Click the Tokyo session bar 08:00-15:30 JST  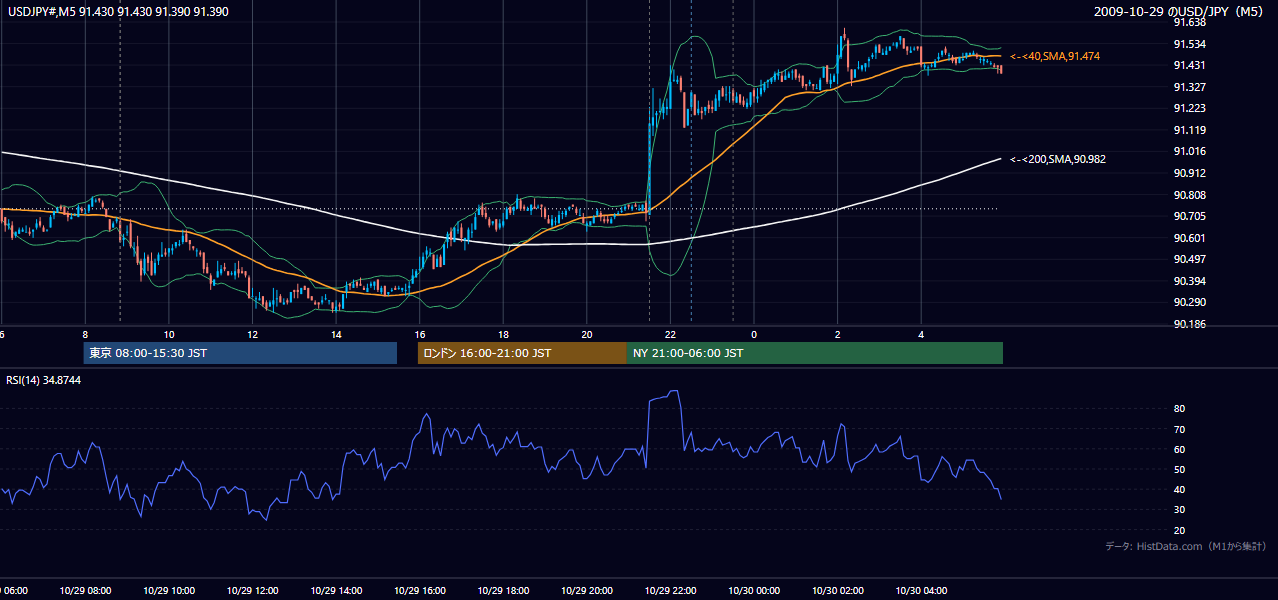click(240, 353)
